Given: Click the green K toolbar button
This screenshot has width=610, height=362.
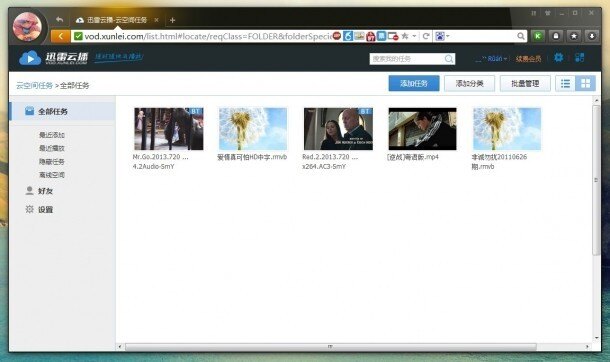Looking at the screenshot, I should 538,36.
